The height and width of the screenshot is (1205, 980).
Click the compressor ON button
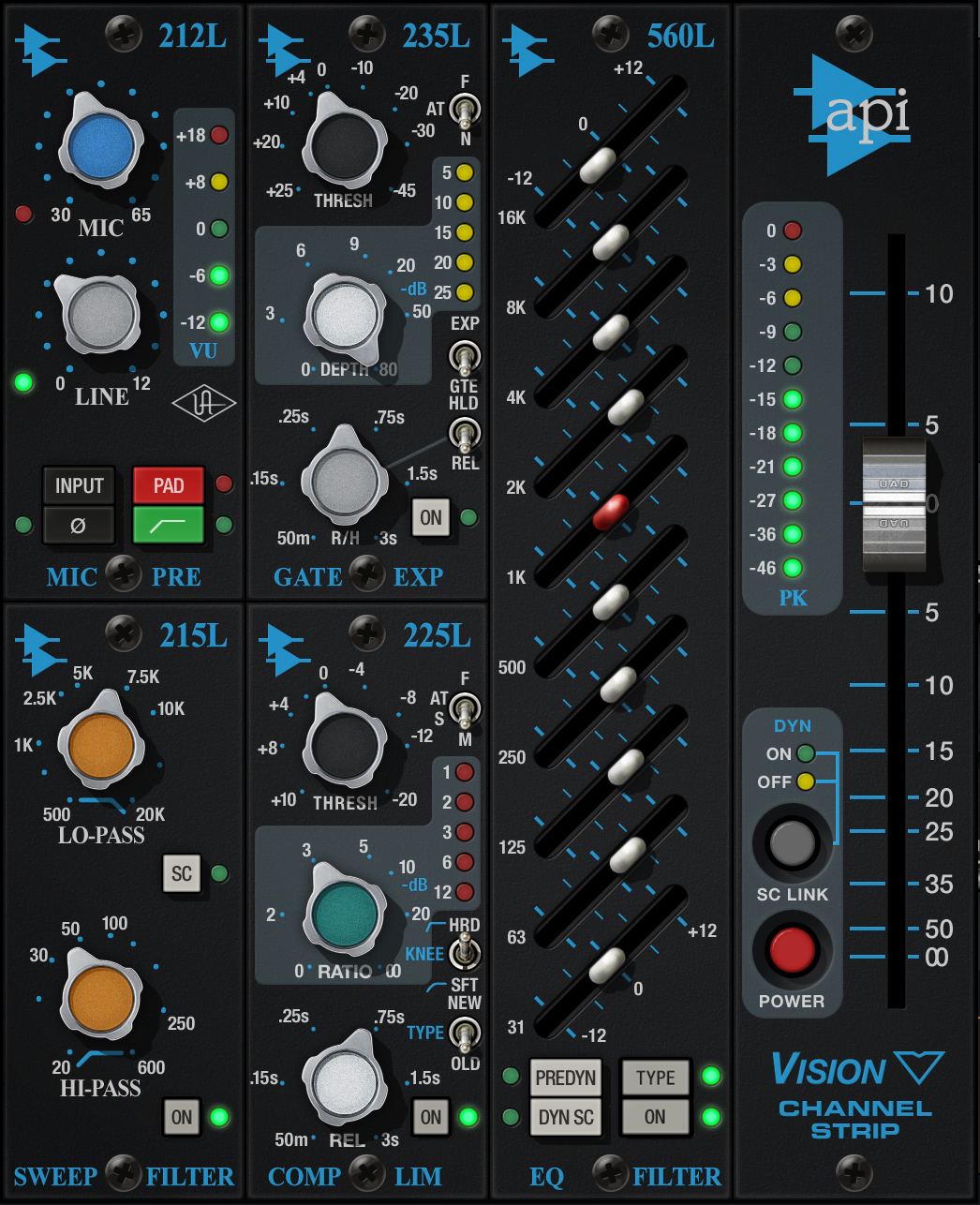point(431,1117)
